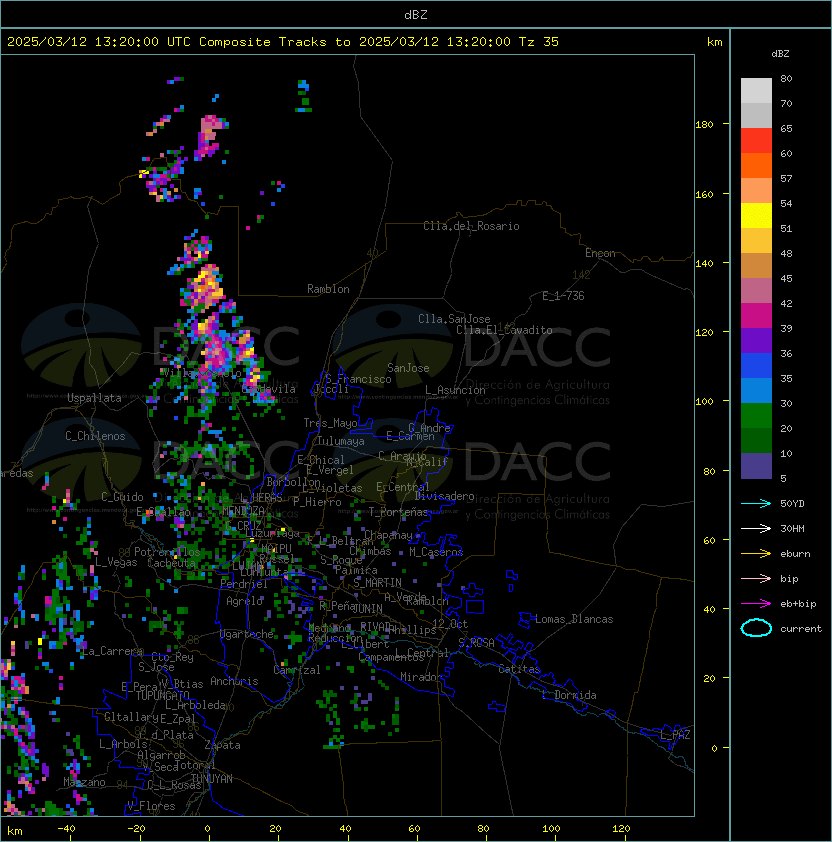Click the 'Mirador' map label
Screen dimensions: 832x842
(421, 677)
